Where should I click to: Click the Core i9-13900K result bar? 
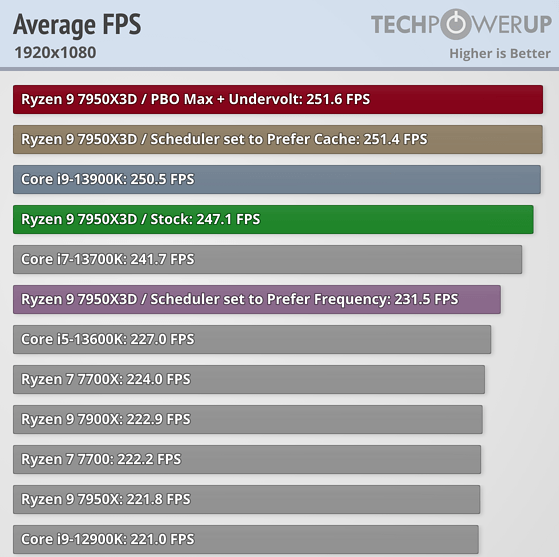click(277, 179)
